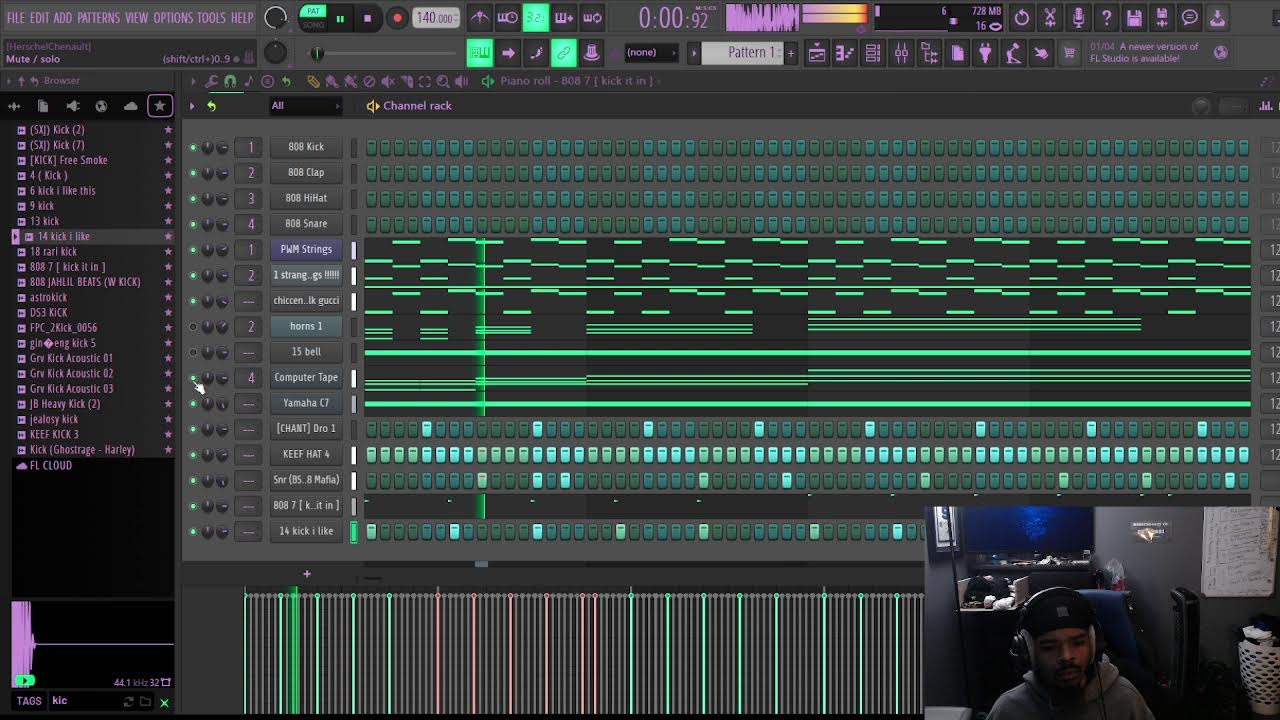Select the piano roll magnet snap icon
Viewport: 1280px width, 720px height.
(230, 81)
